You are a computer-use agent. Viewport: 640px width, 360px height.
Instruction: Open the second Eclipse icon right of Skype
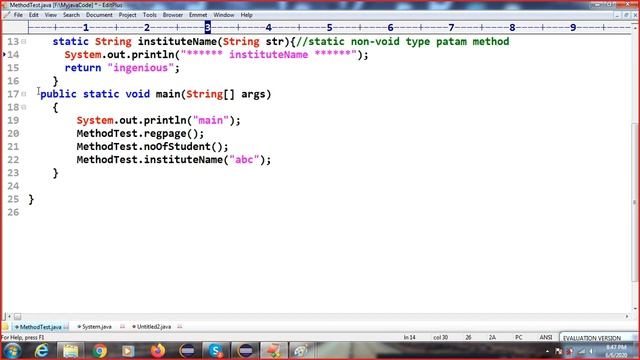coord(245,351)
